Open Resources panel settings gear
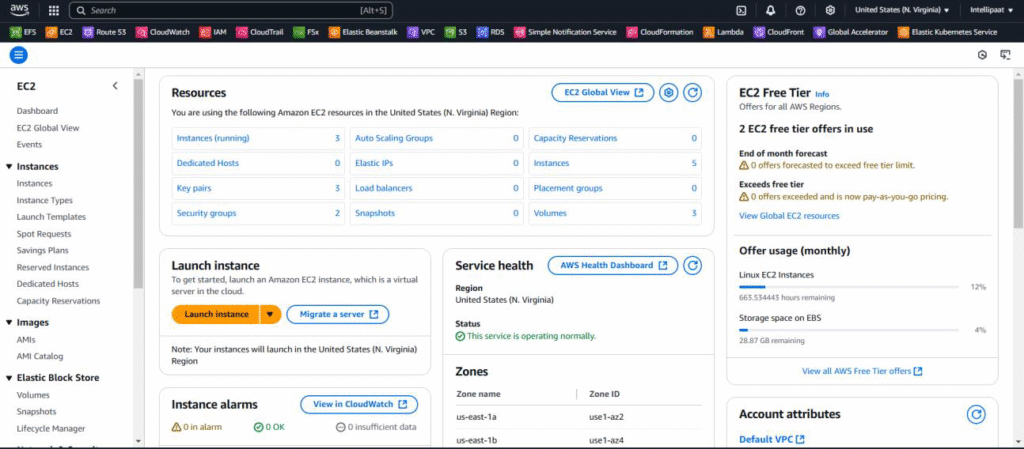Image resolution: width=1024 pixels, height=449 pixels. (x=669, y=92)
